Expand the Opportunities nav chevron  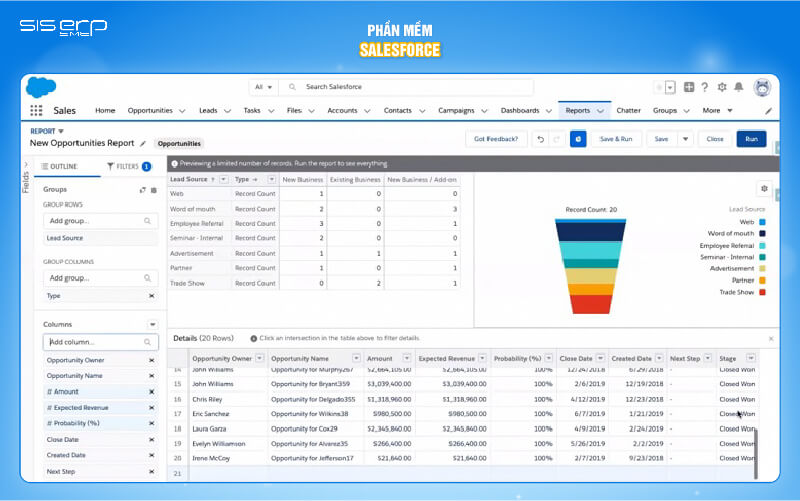click(x=182, y=111)
